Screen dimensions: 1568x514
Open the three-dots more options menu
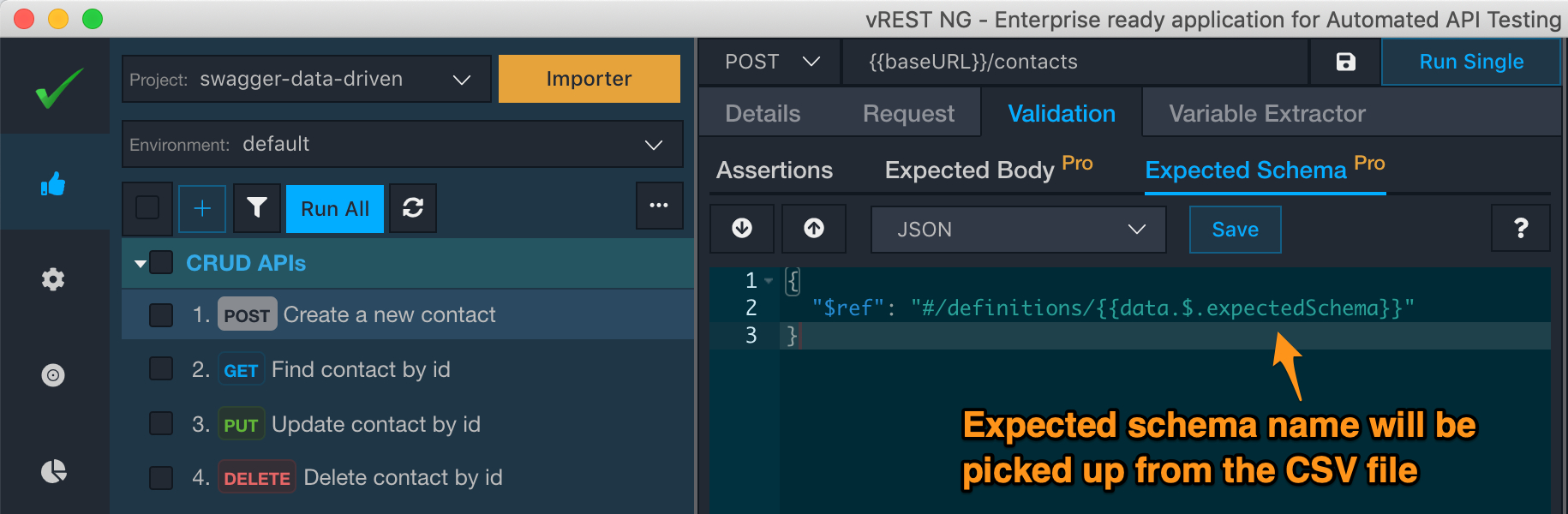pos(659,206)
